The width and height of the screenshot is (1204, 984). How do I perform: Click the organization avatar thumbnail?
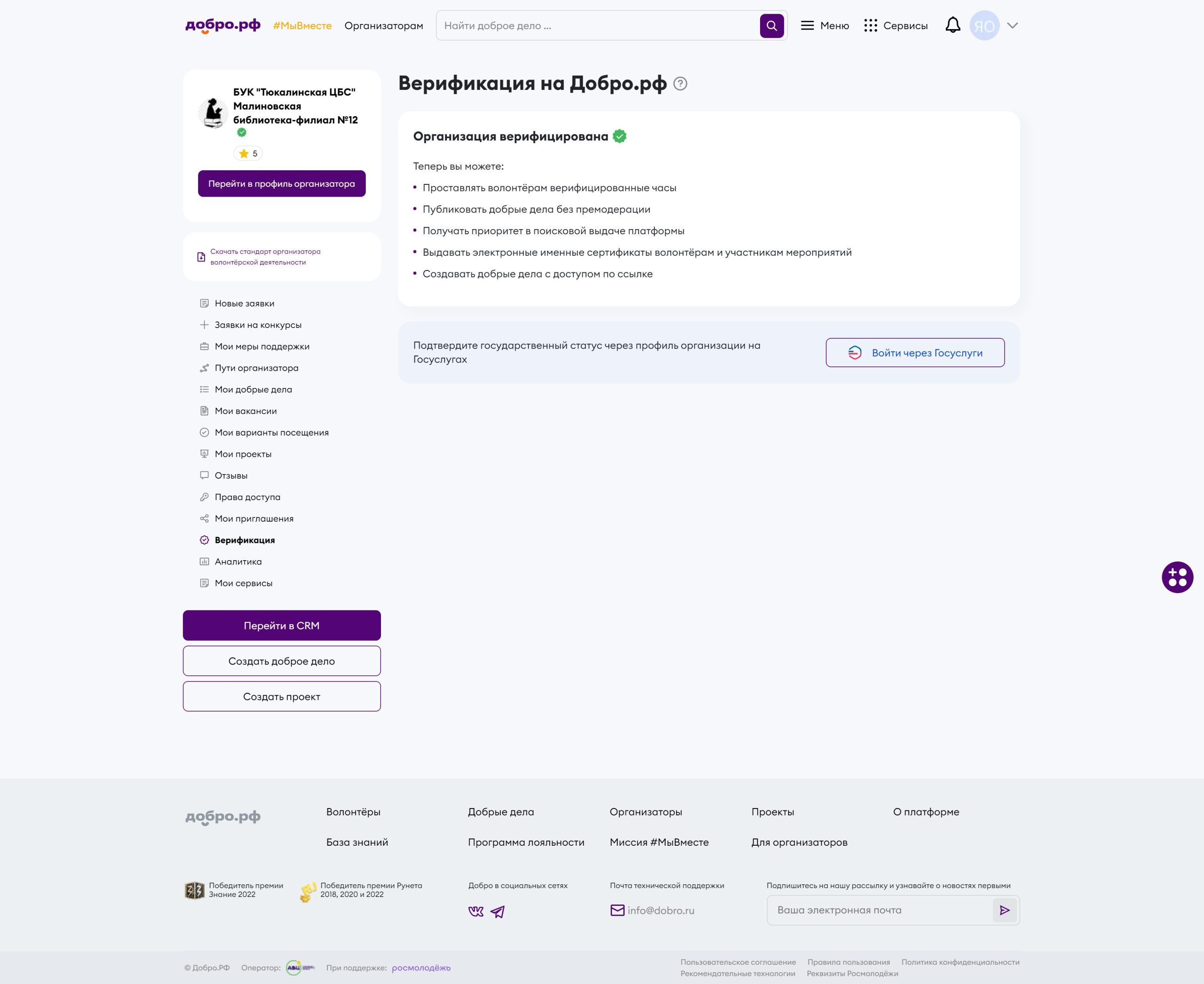pos(213,113)
